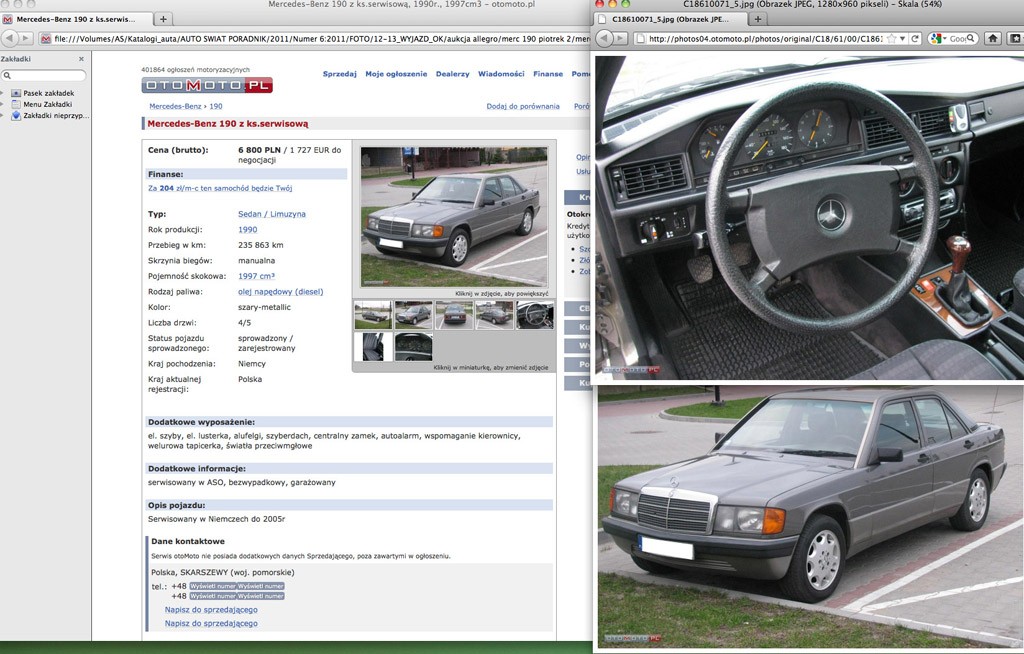Select the steering wheel interior thumbnail
1024x654 pixels.
(x=534, y=315)
